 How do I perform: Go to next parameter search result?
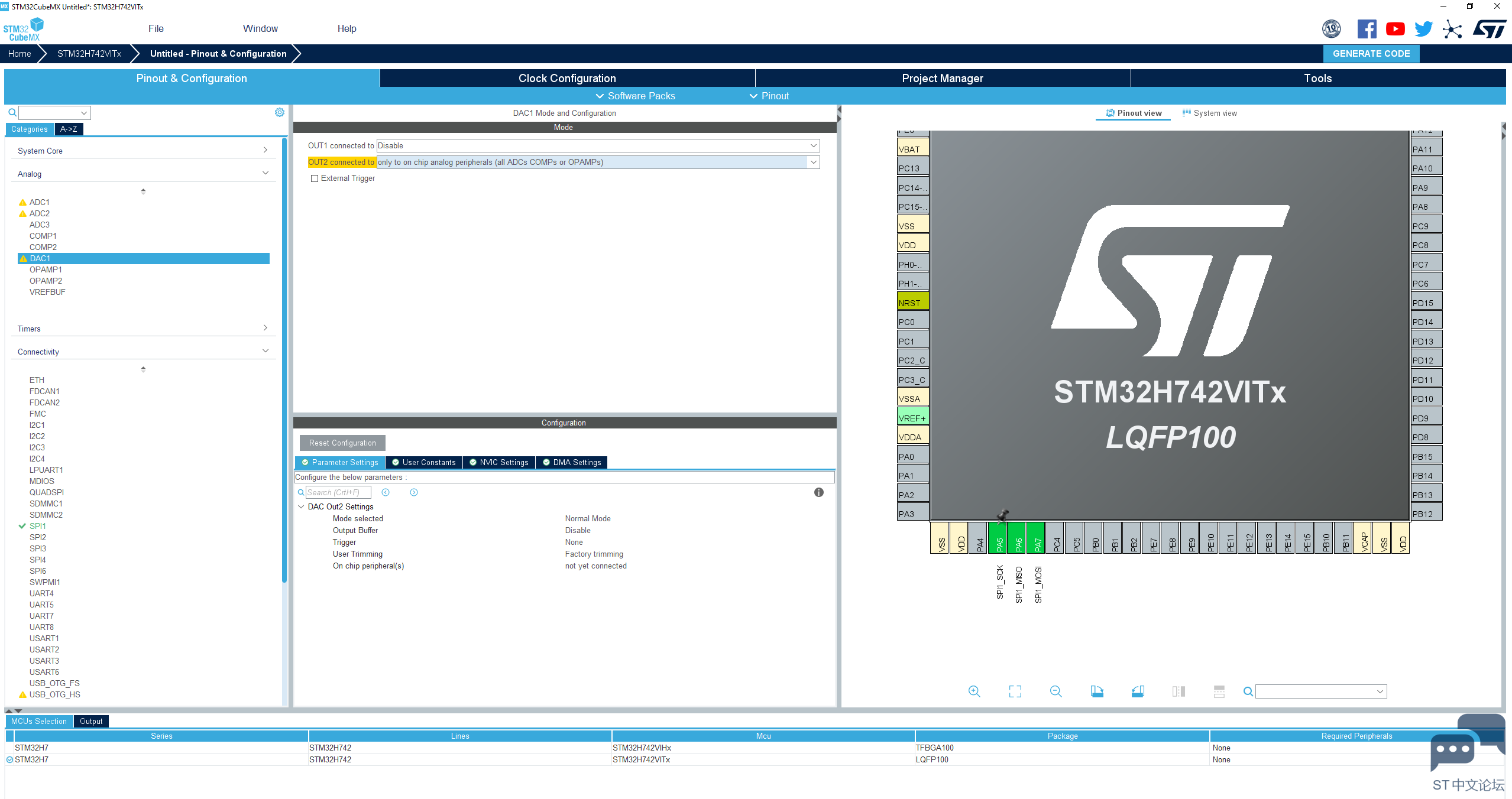414,492
